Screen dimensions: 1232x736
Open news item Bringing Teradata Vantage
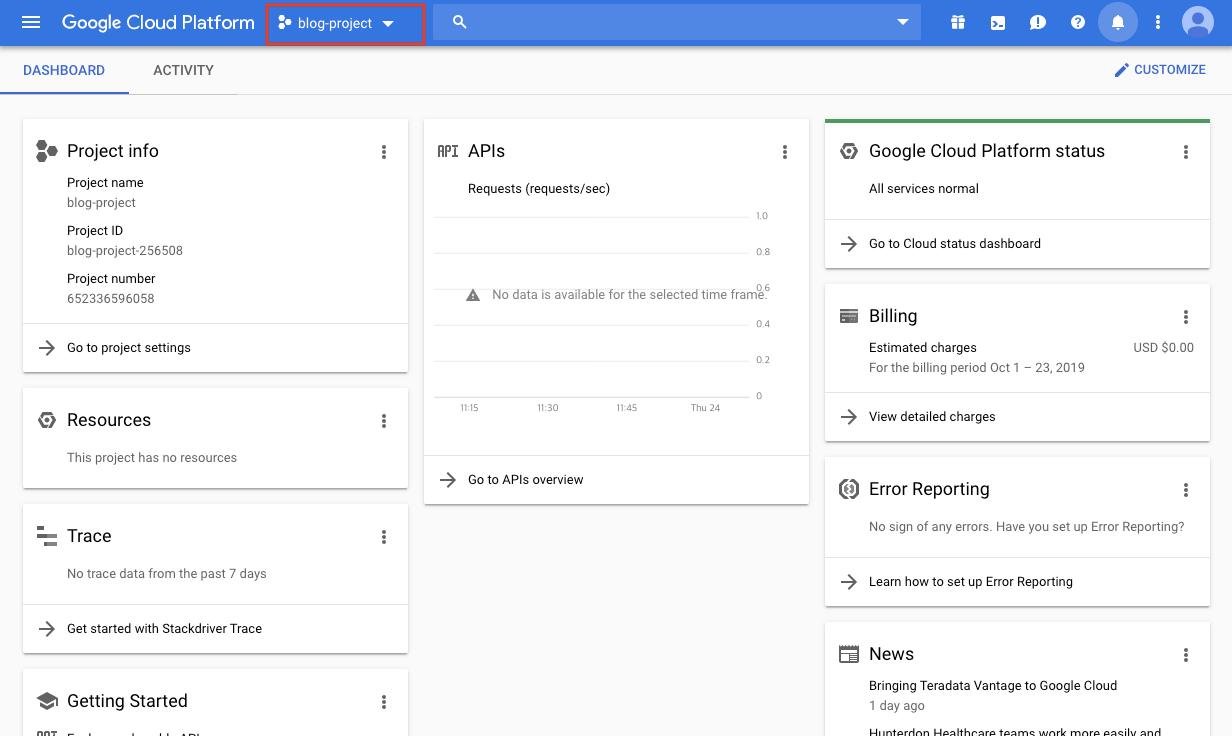coord(993,686)
